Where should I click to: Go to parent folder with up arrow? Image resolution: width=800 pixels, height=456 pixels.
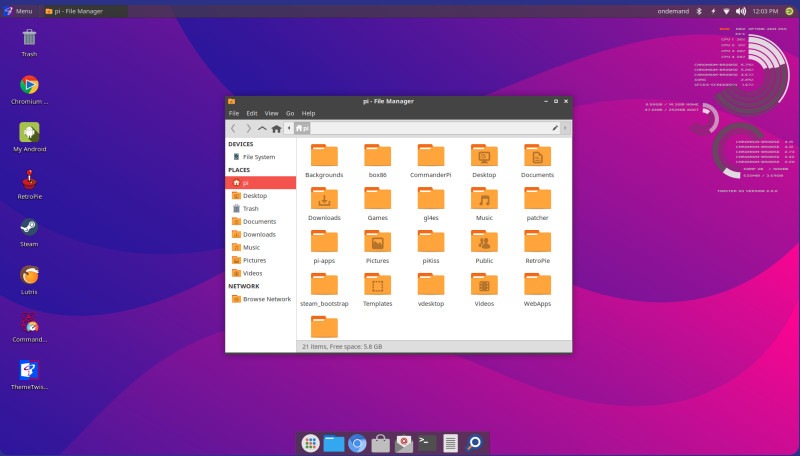pos(262,128)
